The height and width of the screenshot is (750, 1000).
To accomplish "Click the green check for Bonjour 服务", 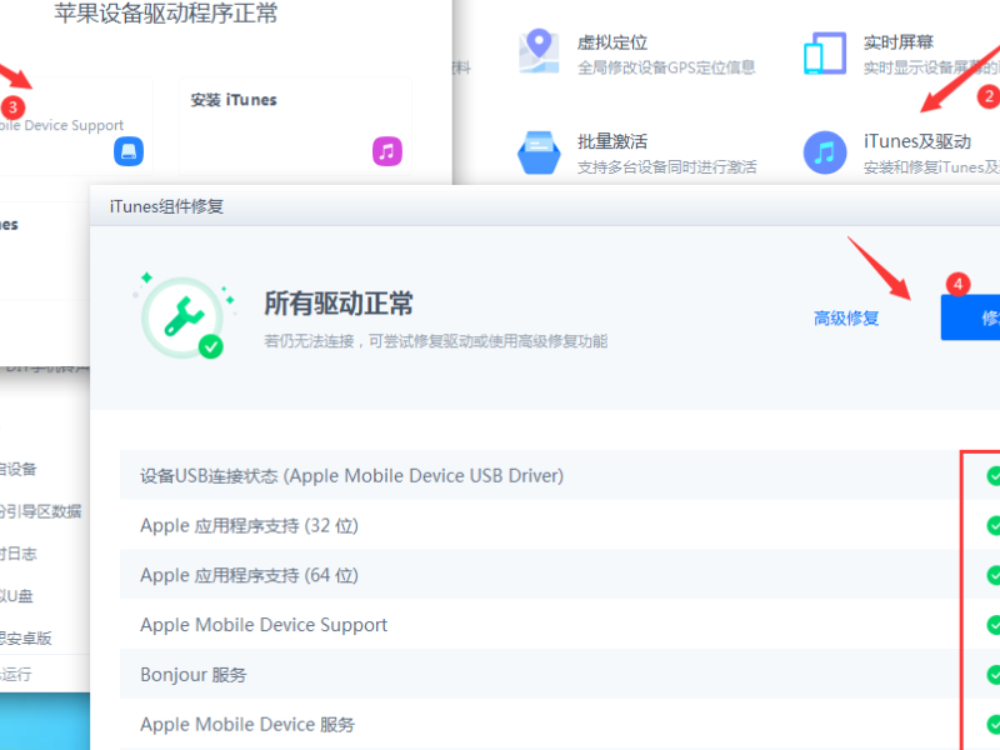I will [994, 675].
